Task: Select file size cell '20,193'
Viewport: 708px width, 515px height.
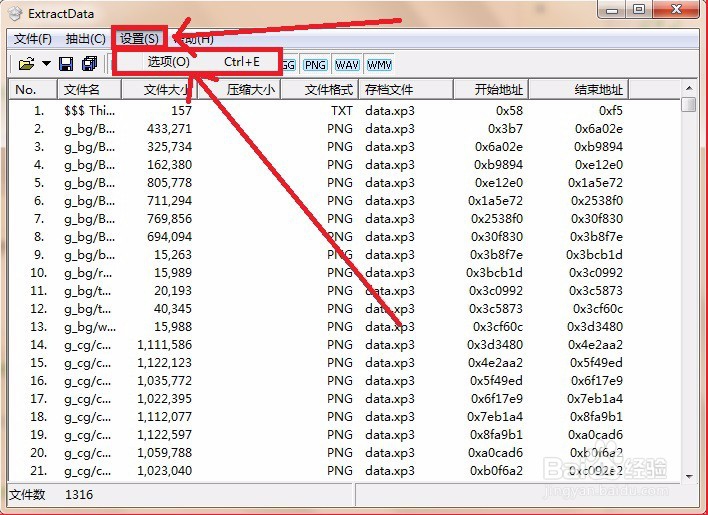Action: (173, 291)
